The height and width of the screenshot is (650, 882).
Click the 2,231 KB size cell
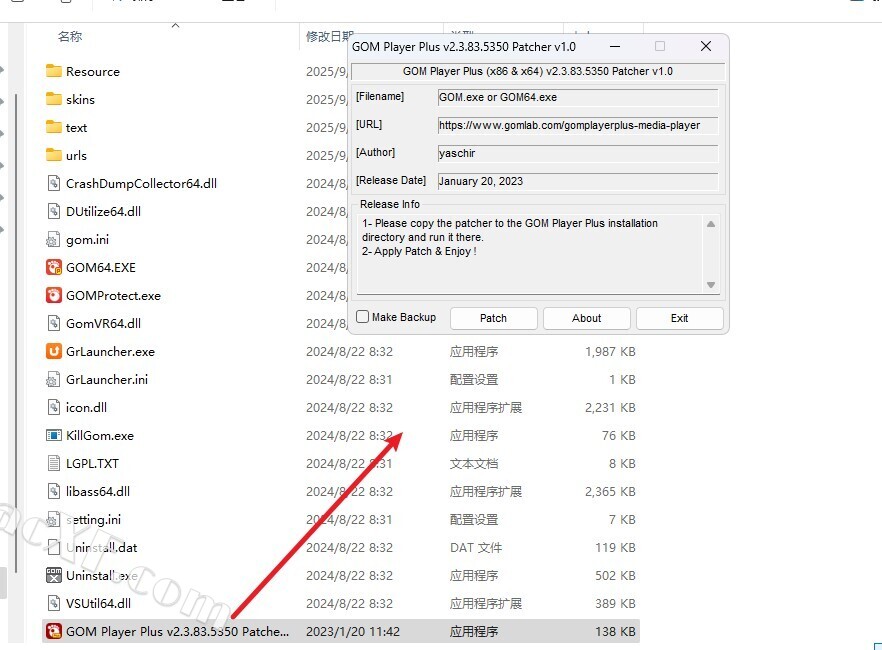[x=610, y=407]
